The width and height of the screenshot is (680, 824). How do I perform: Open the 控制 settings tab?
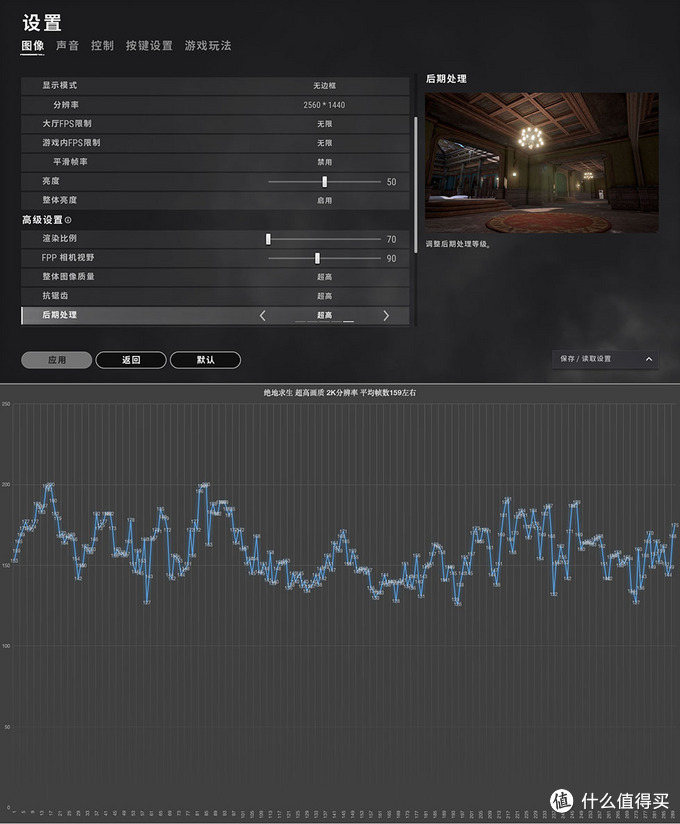[x=102, y=46]
